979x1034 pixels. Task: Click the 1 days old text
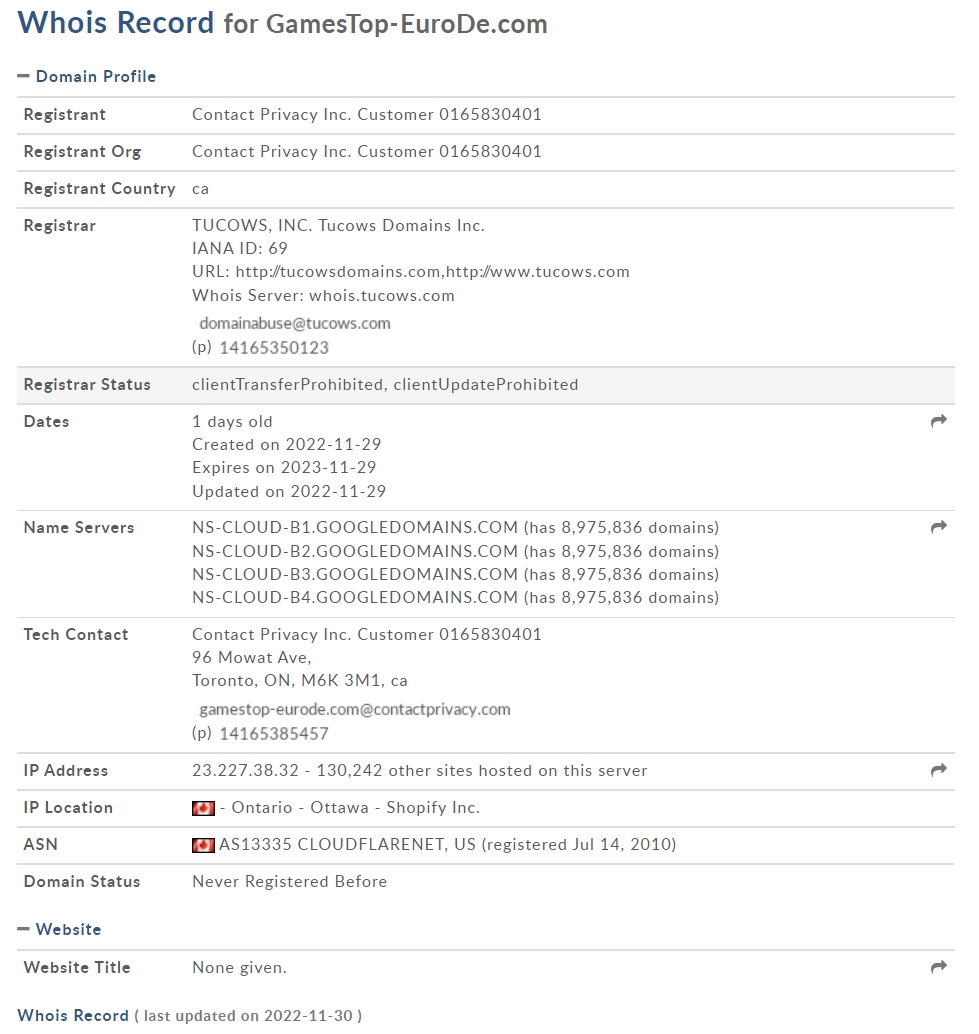tap(232, 421)
